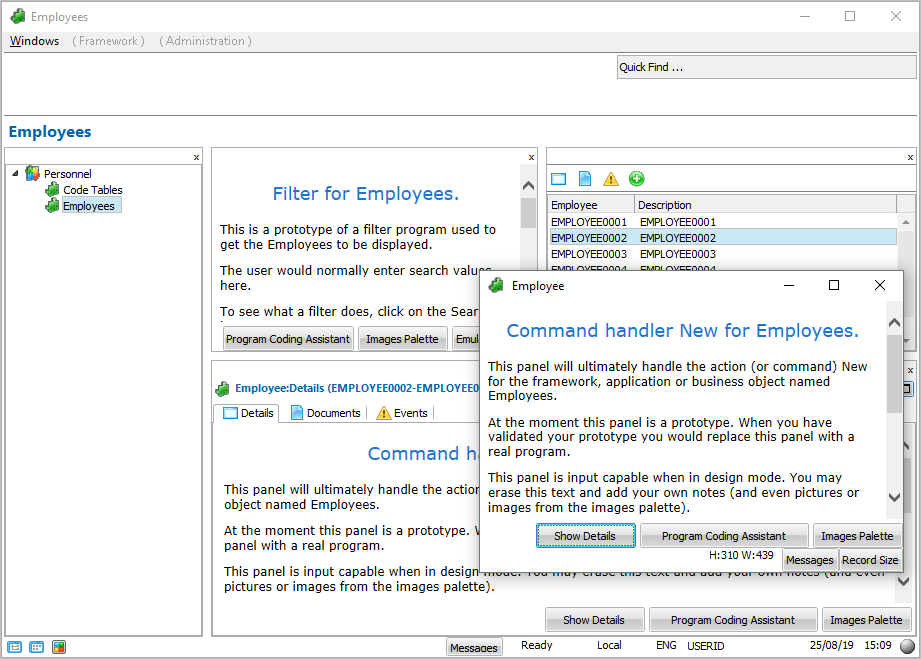Click the grey status indicator ball
The width and height of the screenshot is (921, 659).
pyautogui.click(x=907, y=646)
